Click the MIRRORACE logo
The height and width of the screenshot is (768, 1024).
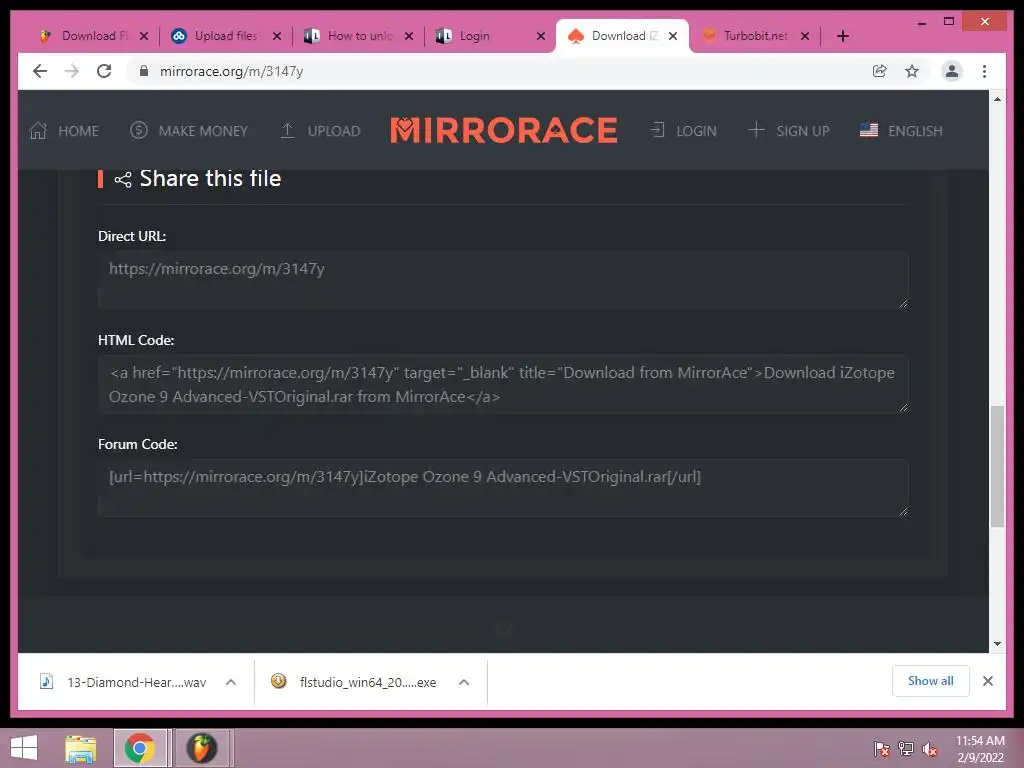click(x=504, y=130)
